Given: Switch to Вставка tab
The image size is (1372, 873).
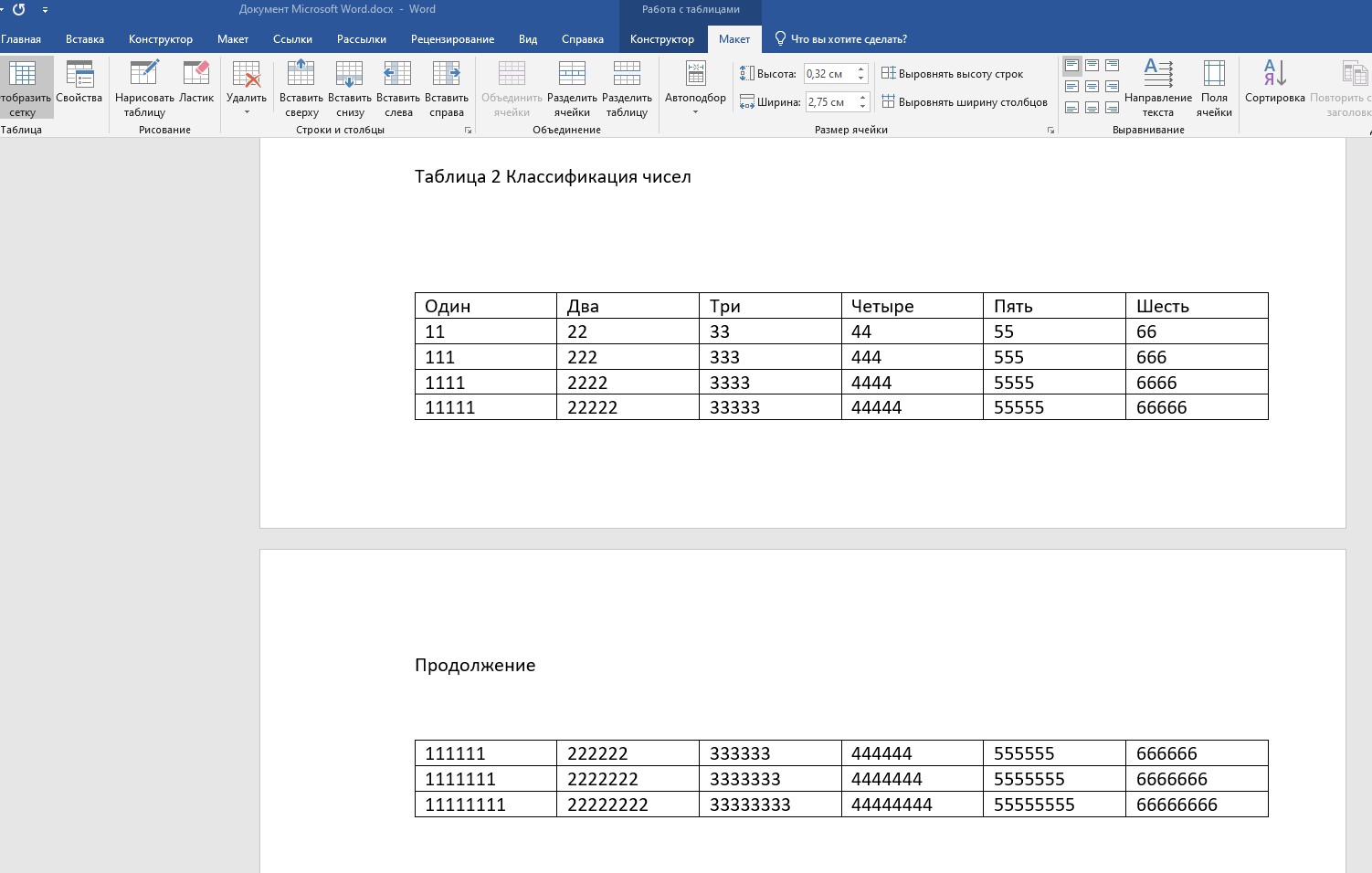Looking at the screenshot, I should point(85,39).
